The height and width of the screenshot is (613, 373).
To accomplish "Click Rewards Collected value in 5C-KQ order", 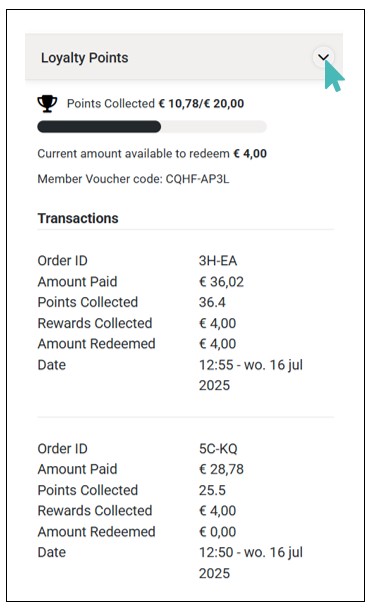I will click(217, 511).
